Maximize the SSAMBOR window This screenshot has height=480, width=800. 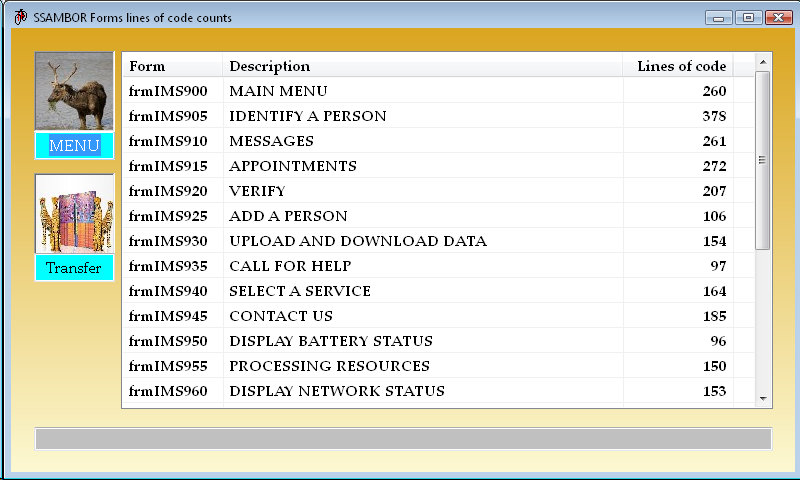click(748, 18)
